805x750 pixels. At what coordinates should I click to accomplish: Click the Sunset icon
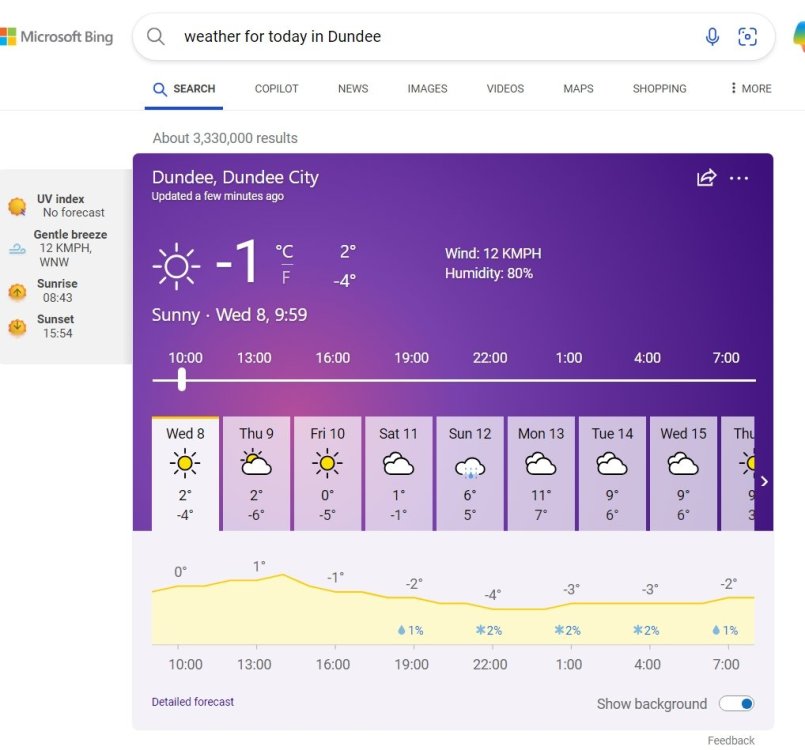coord(17,326)
